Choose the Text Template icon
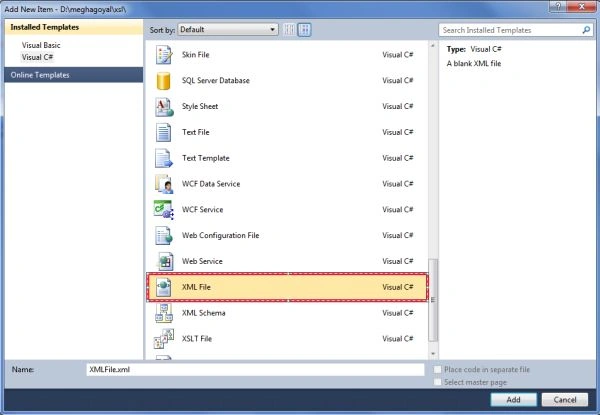The image size is (600, 415). pos(164,158)
